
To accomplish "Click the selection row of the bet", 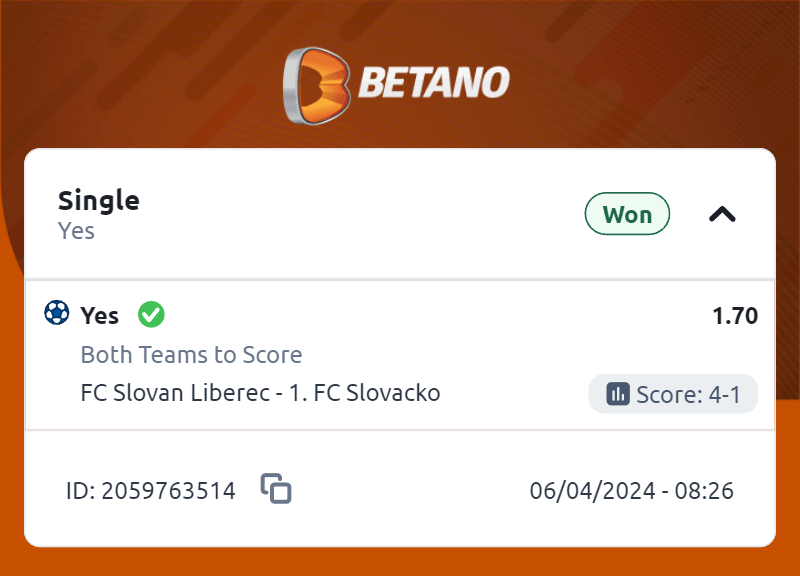I will click(400, 355).
